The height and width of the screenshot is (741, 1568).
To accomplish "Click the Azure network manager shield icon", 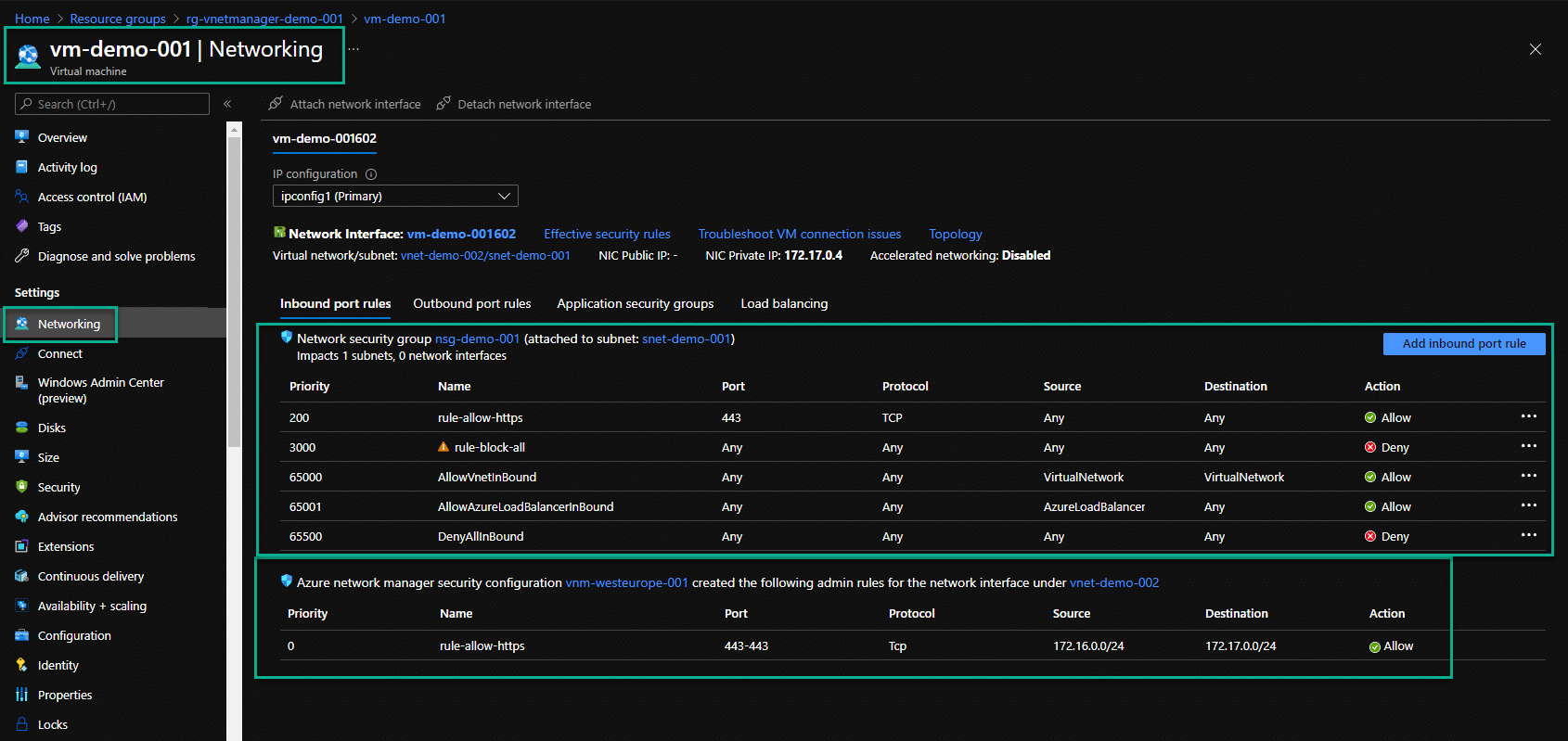I will point(287,581).
